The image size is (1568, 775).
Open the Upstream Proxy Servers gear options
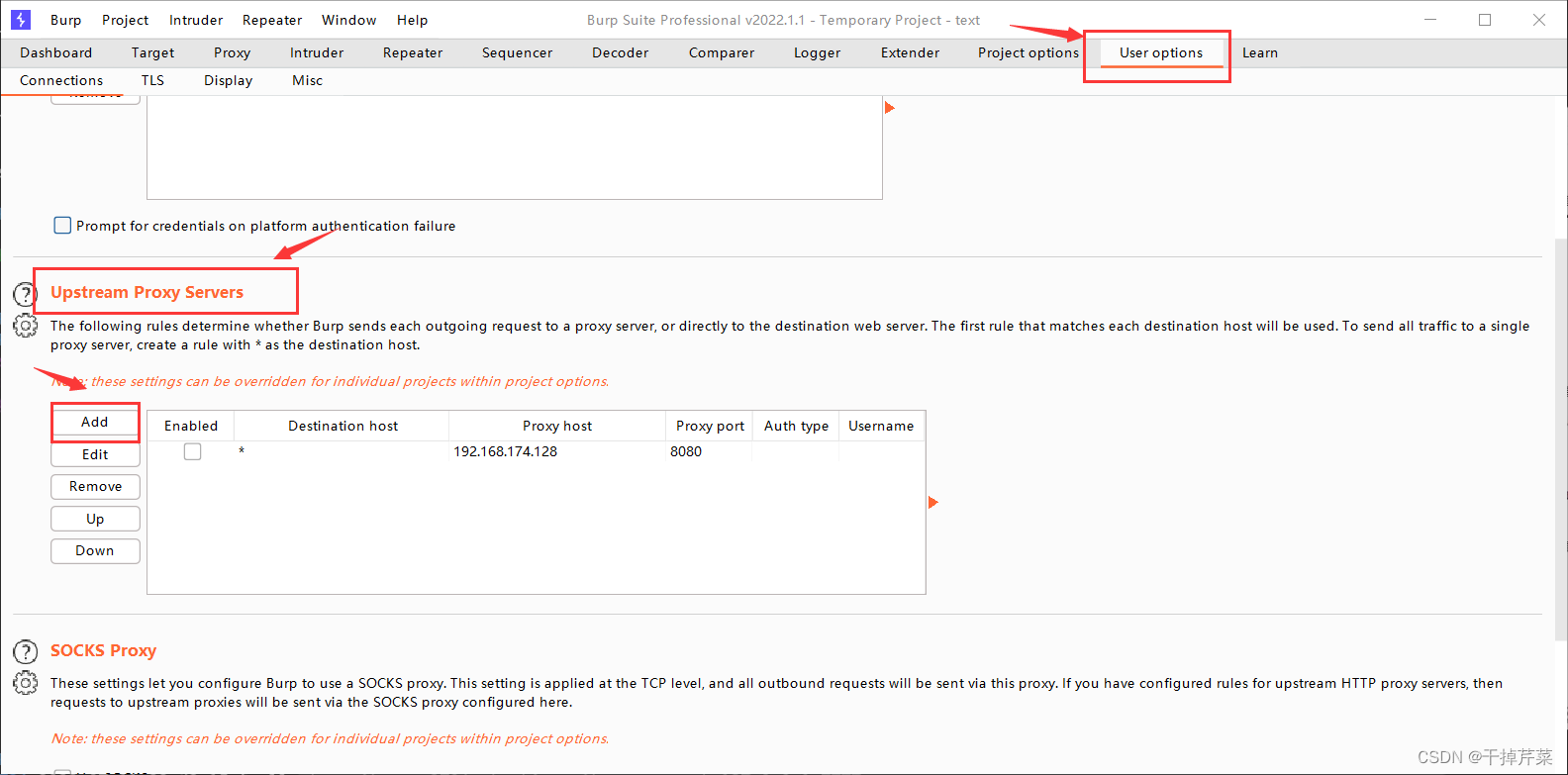coord(25,326)
